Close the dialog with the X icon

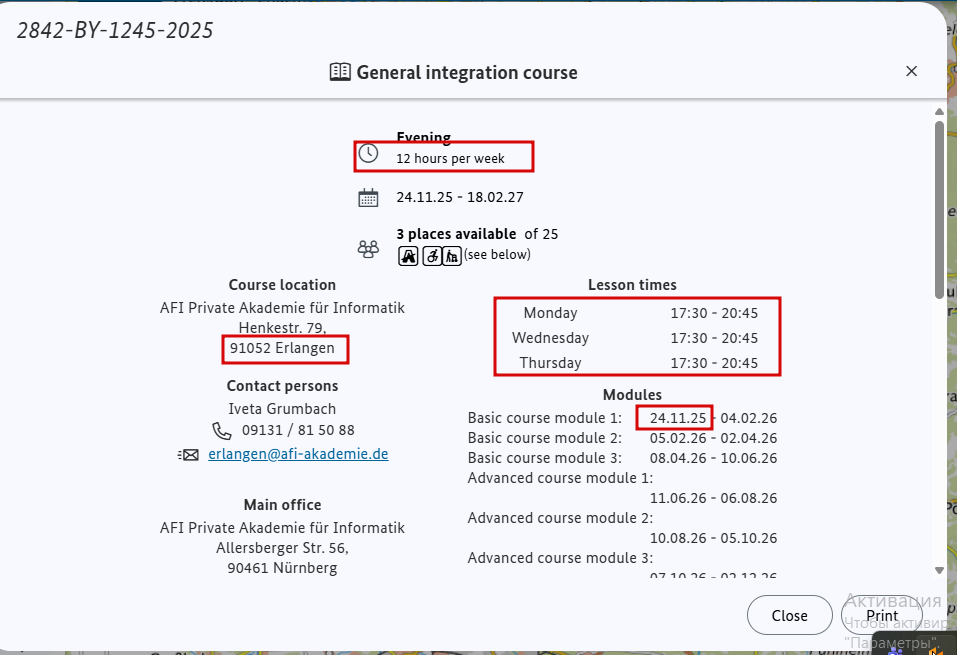coord(911,71)
